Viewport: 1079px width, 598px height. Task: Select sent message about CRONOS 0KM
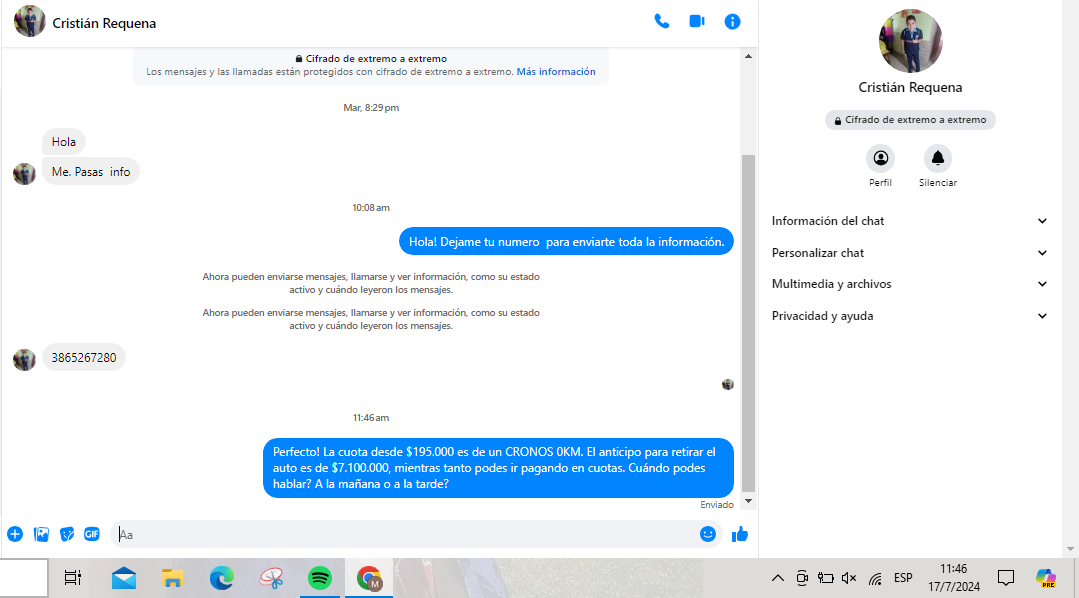[498, 468]
